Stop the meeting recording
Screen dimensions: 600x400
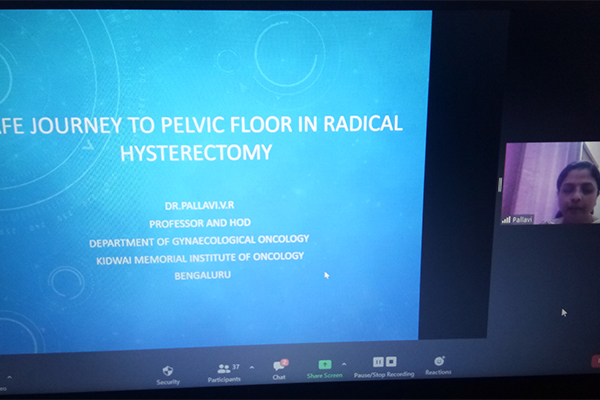pyautogui.click(x=392, y=362)
